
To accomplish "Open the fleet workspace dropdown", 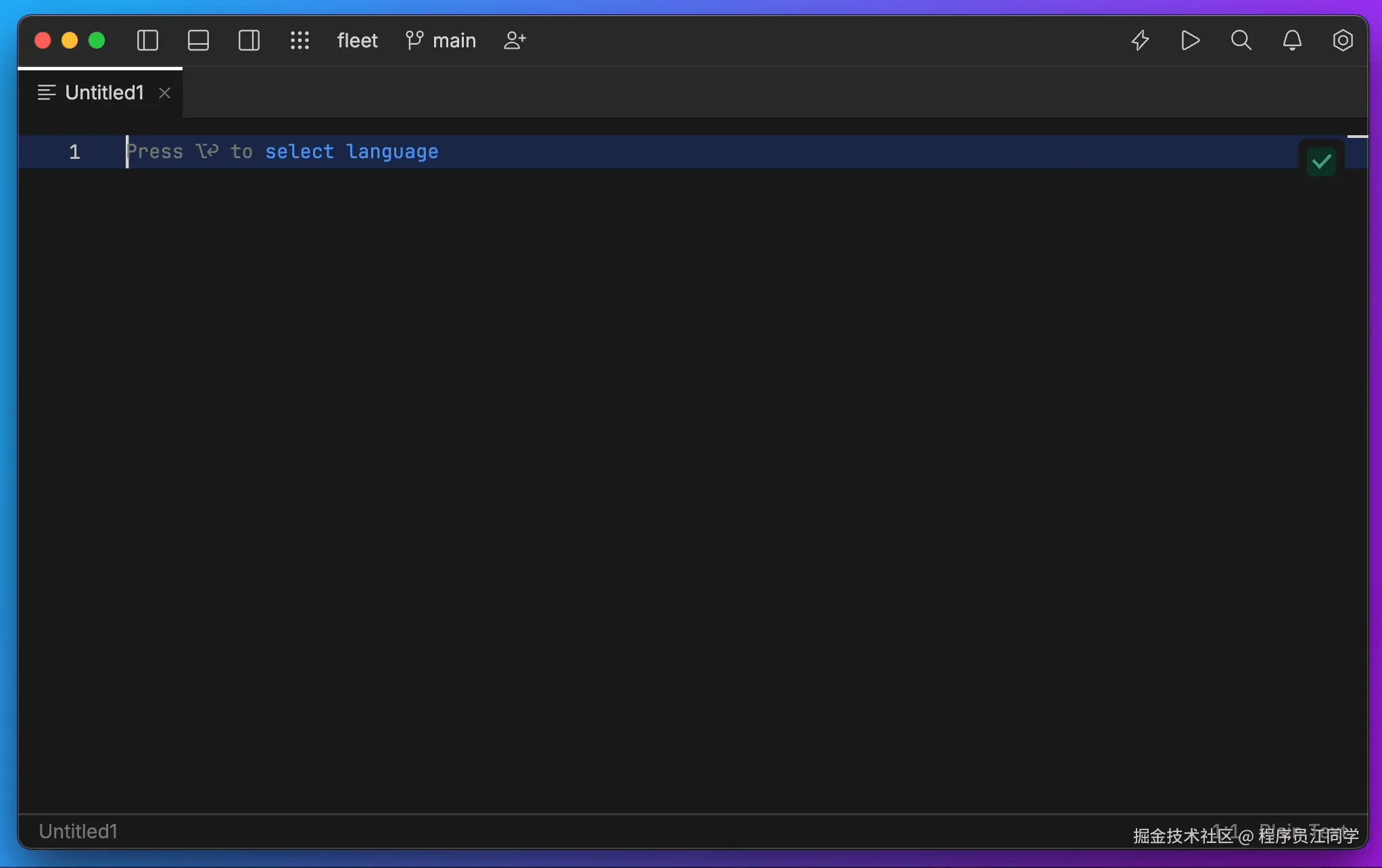I will (357, 41).
